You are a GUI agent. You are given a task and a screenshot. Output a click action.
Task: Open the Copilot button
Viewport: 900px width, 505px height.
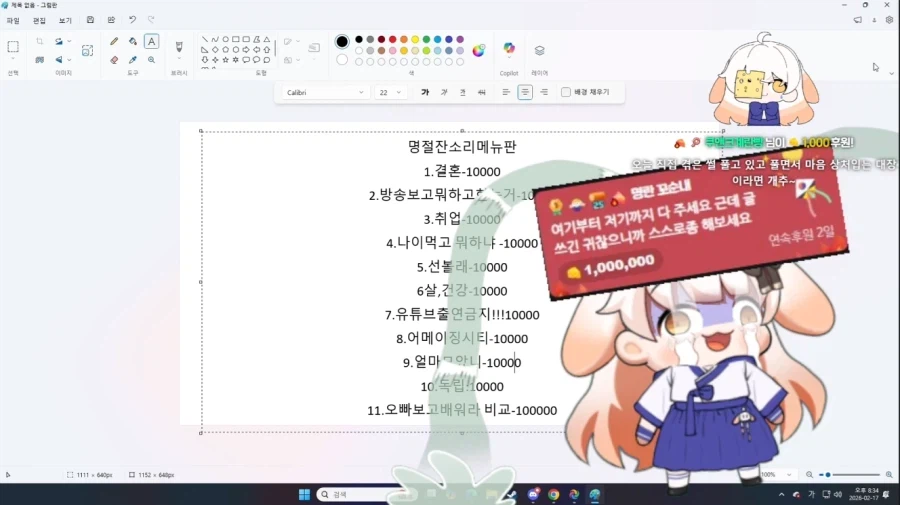click(x=509, y=49)
